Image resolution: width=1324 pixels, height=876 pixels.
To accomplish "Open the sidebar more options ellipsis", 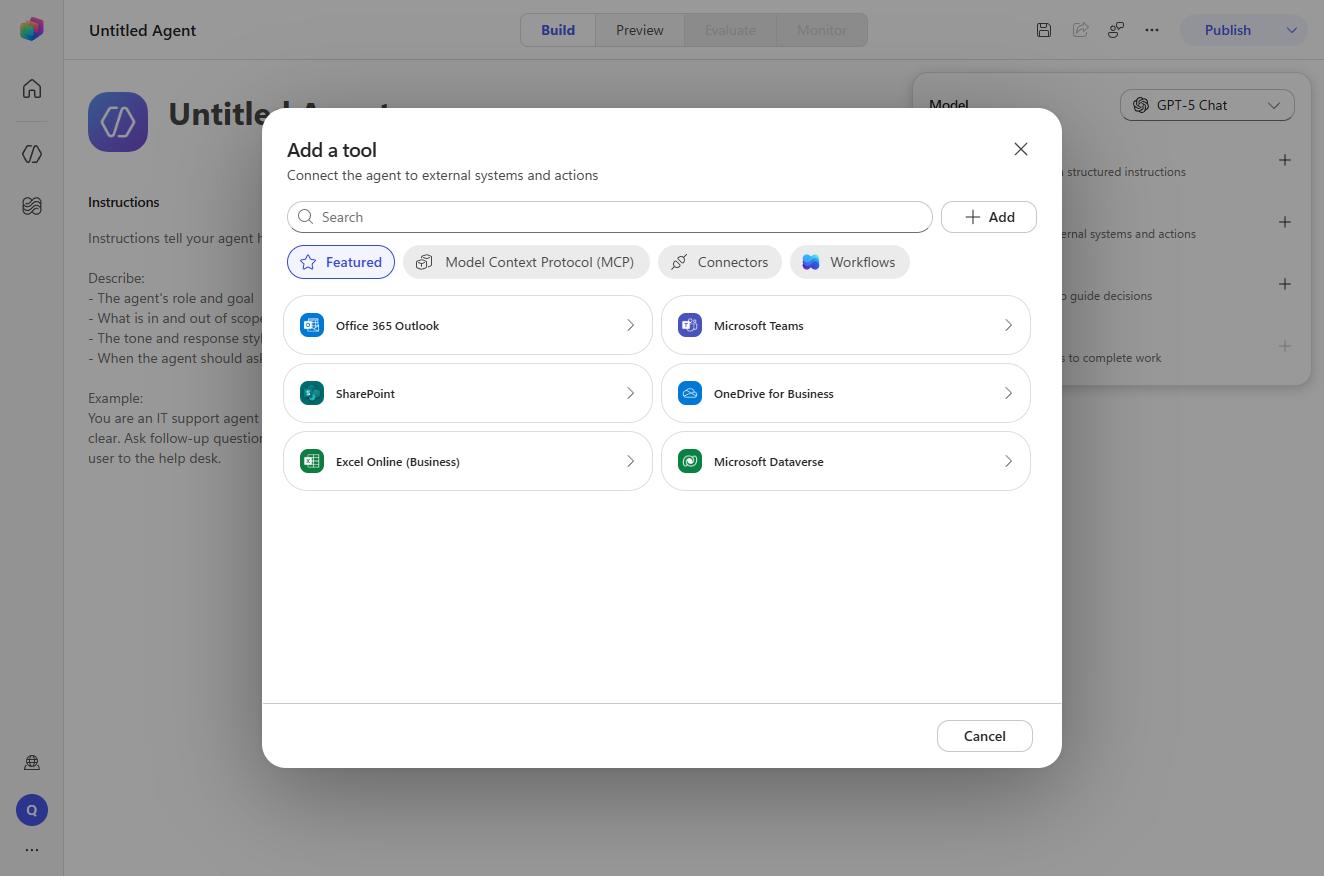I will (x=32, y=850).
